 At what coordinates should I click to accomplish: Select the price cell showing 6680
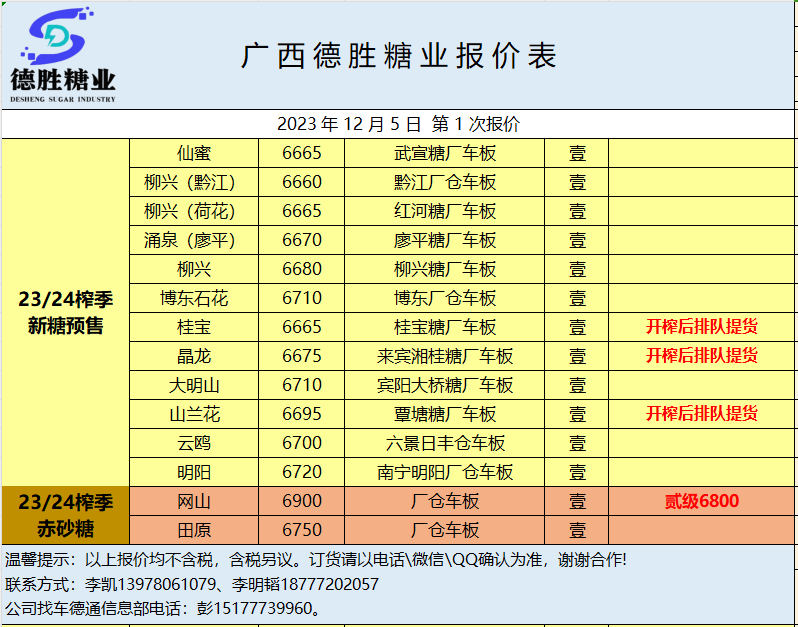click(302, 269)
